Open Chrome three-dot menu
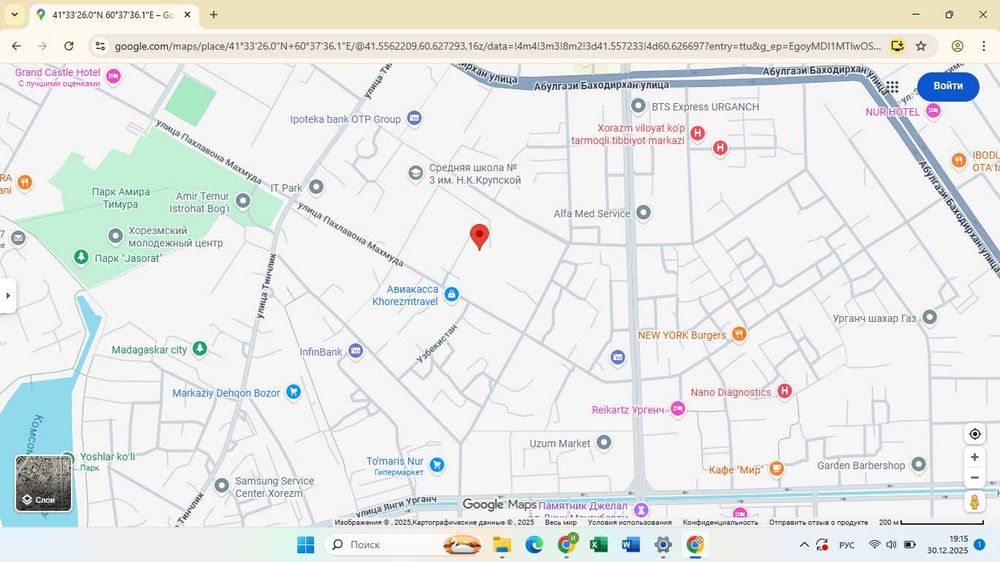This screenshot has width=1000, height=562. (983, 46)
